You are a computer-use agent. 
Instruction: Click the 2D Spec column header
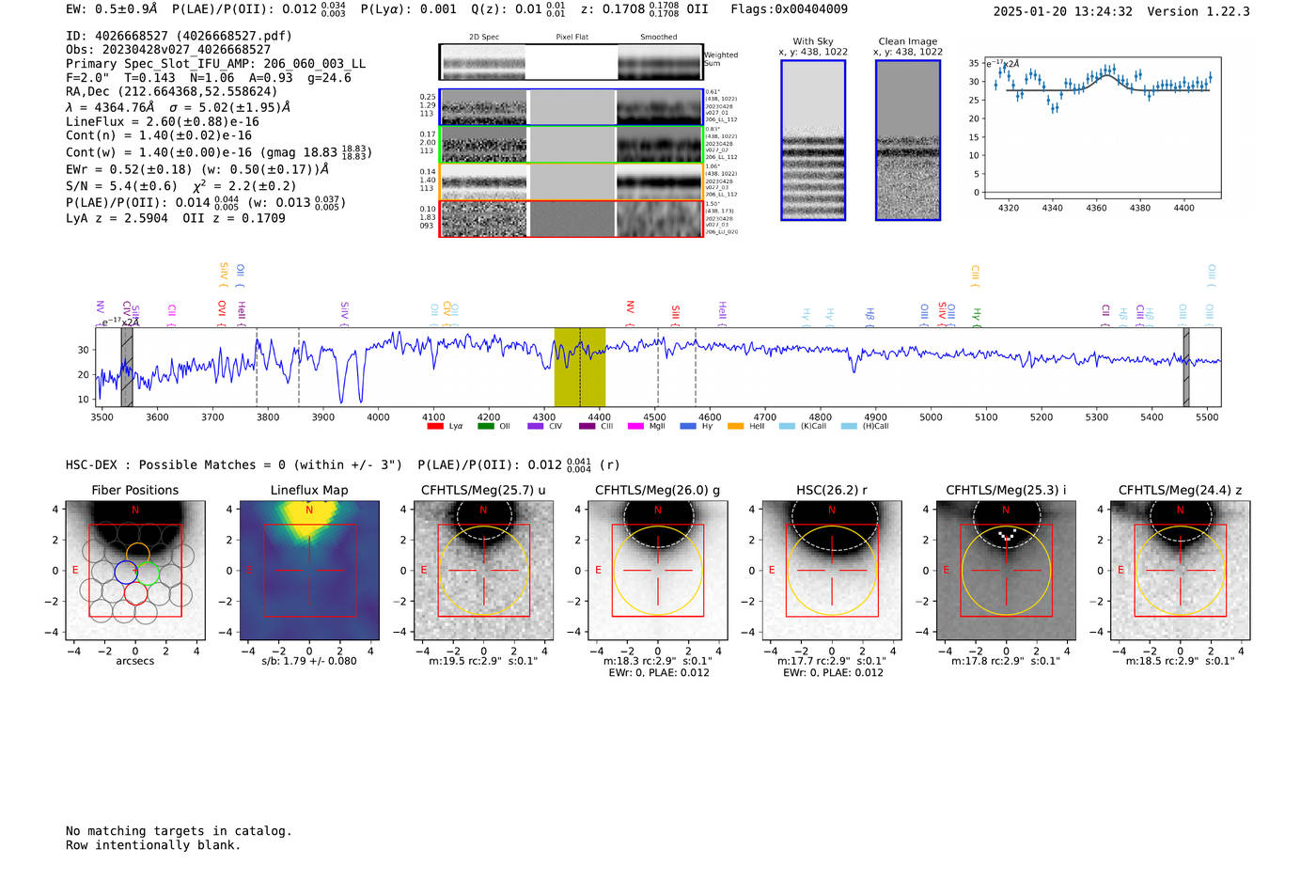[x=484, y=38]
